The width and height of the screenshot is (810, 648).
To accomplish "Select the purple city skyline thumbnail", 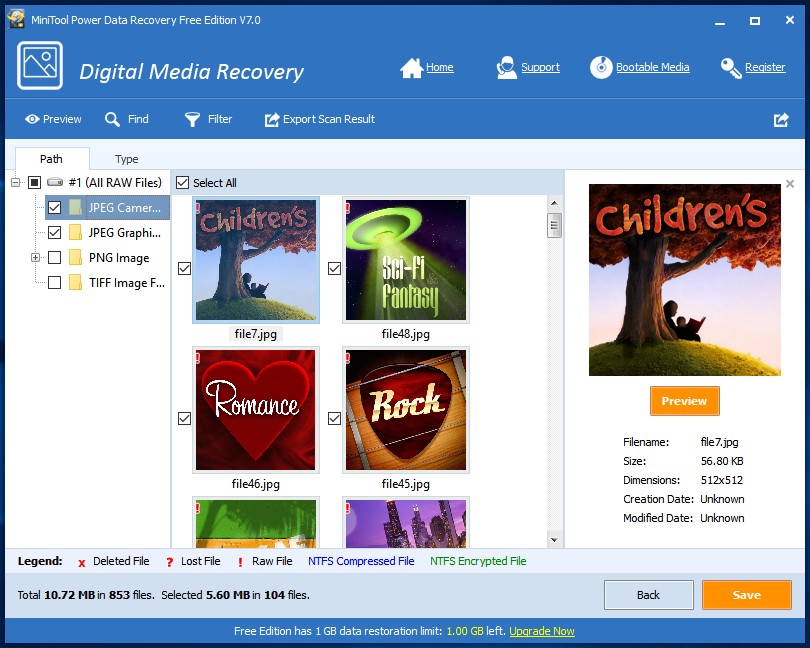I will click(x=406, y=522).
